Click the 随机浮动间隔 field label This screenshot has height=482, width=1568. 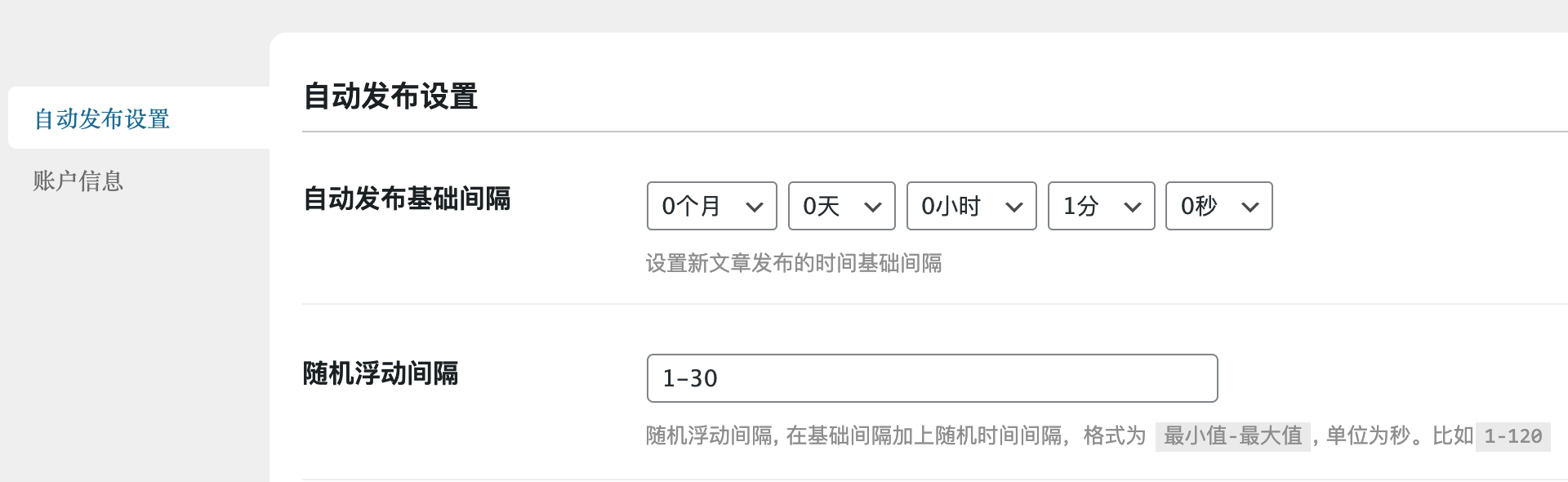tap(381, 373)
